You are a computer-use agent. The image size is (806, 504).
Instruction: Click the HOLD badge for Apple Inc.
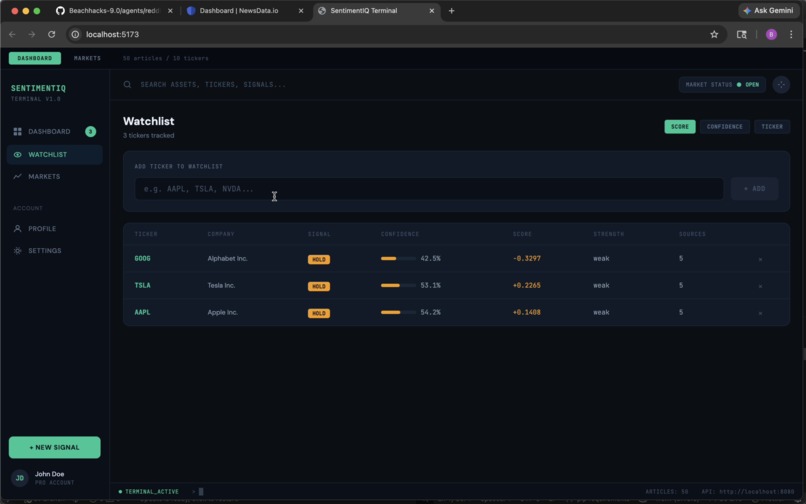pos(319,313)
